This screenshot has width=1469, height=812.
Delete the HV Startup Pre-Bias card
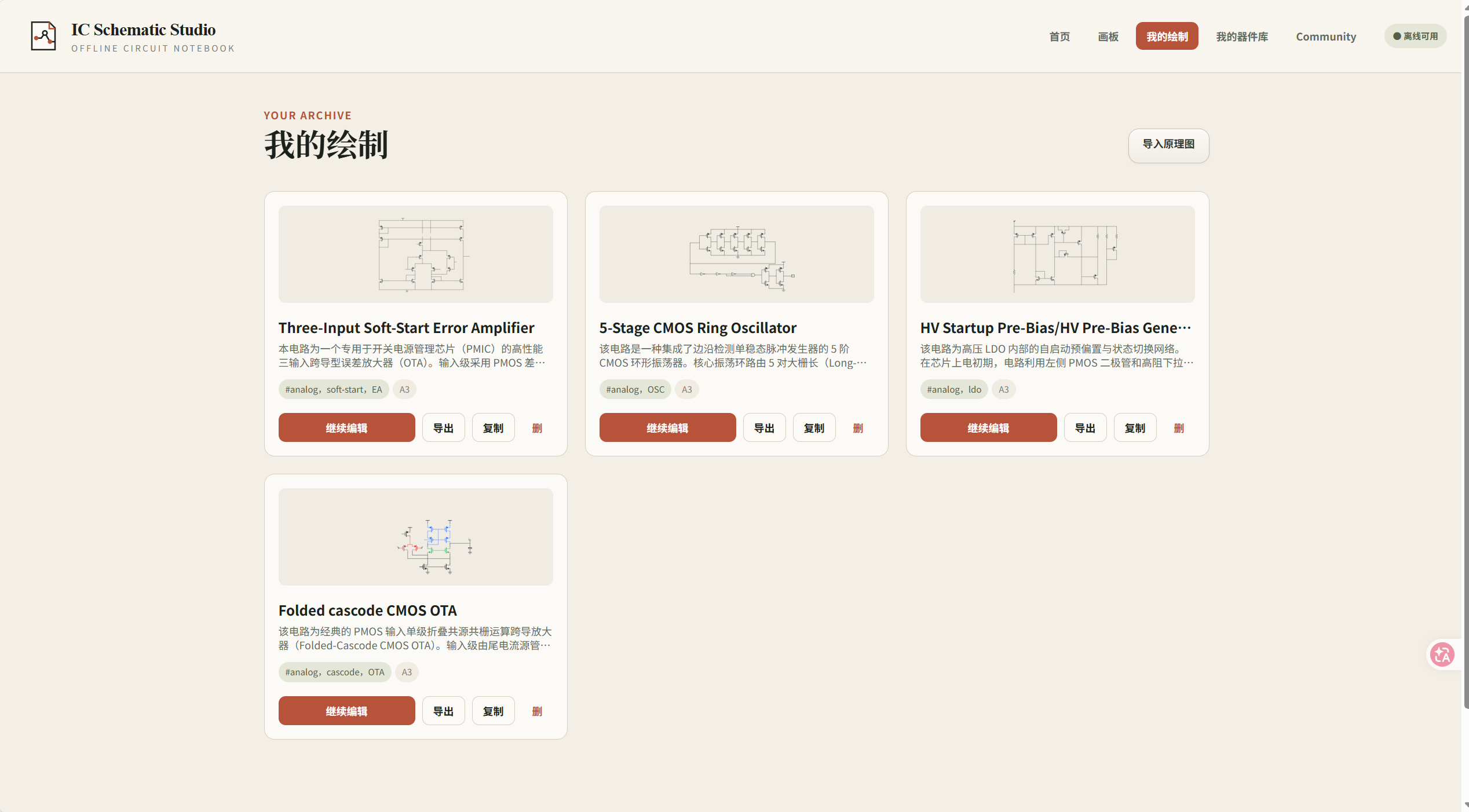(1179, 428)
